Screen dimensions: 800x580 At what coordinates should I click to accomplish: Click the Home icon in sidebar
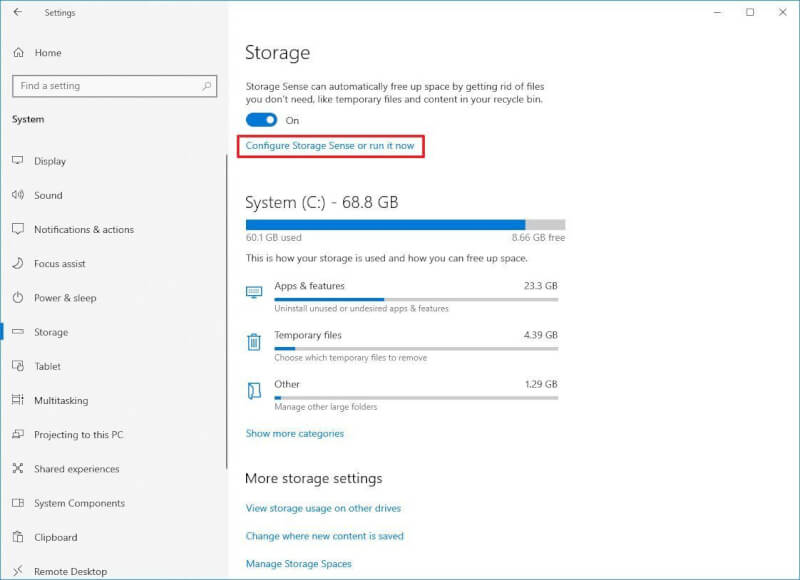coord(19,53)
